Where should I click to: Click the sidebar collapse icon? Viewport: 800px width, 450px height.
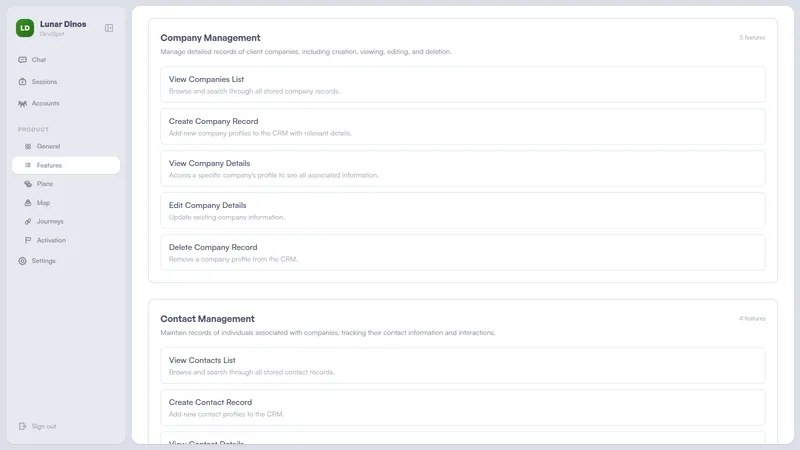[109, 28]
